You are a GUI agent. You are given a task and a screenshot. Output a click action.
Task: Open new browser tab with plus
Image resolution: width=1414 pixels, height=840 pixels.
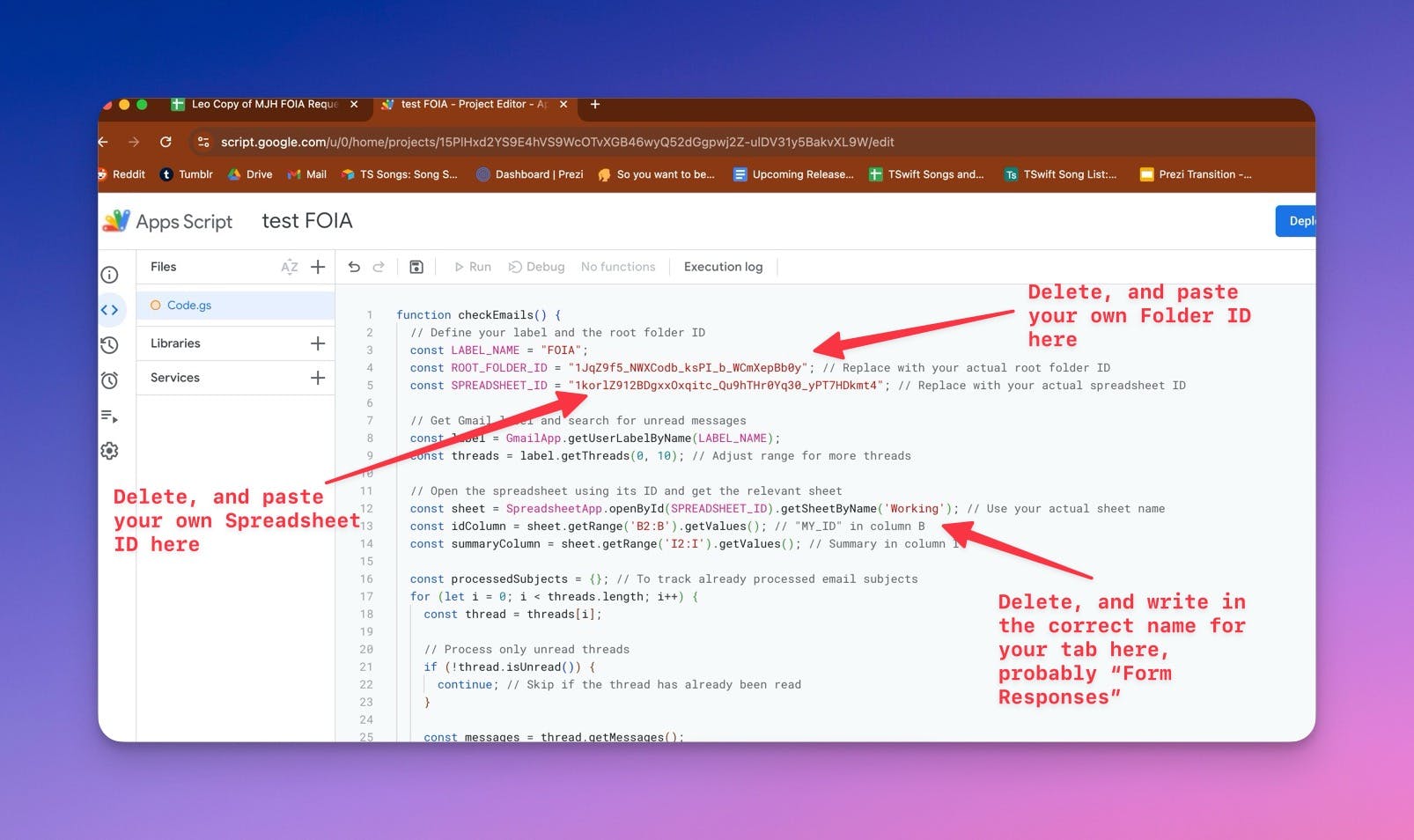coord(595,104)
